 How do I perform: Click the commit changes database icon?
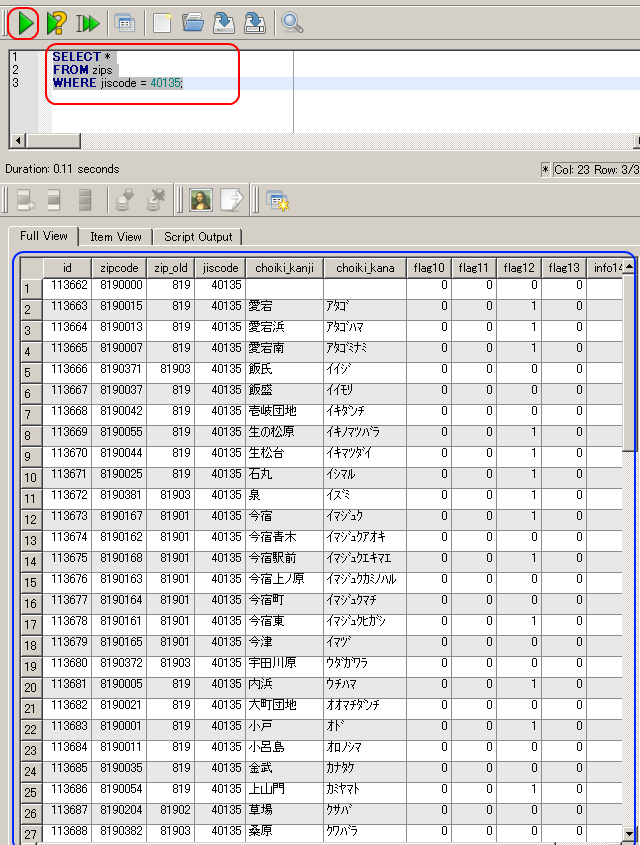[x=124, y=200]
